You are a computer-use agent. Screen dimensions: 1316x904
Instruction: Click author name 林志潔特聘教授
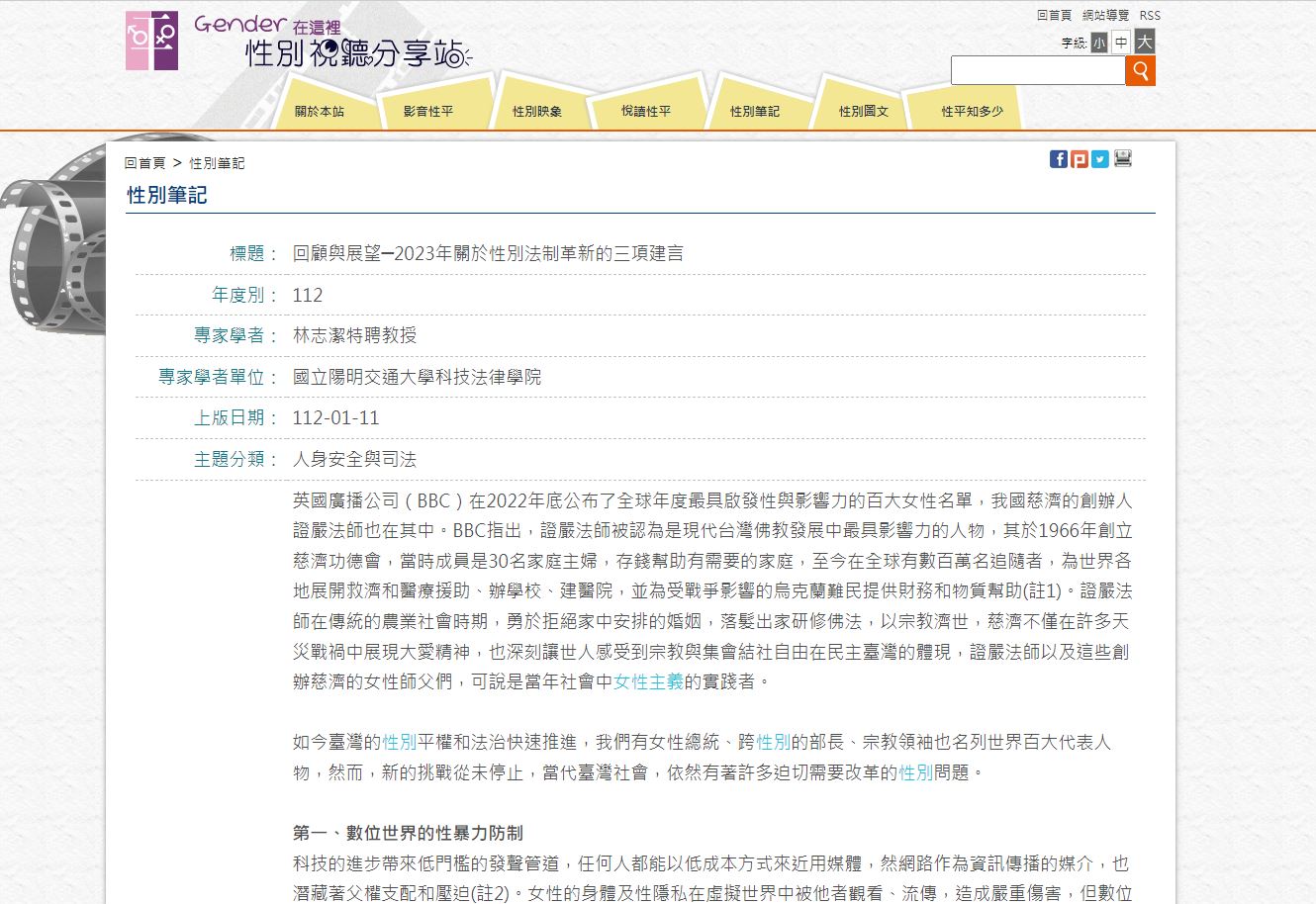354,335
